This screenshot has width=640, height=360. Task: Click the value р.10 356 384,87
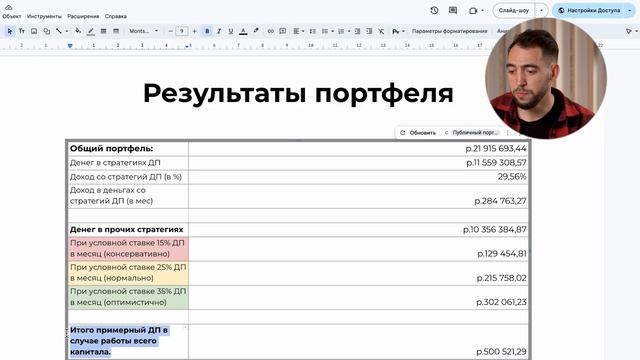(x=495, y=229)
